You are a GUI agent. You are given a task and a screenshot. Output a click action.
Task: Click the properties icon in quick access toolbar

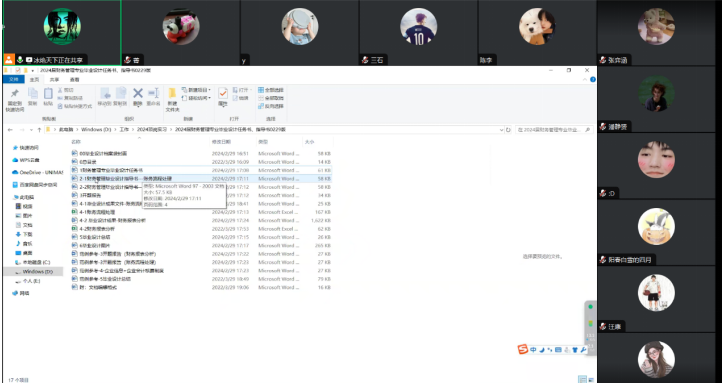pyautogui.click(x=17, y=70)
